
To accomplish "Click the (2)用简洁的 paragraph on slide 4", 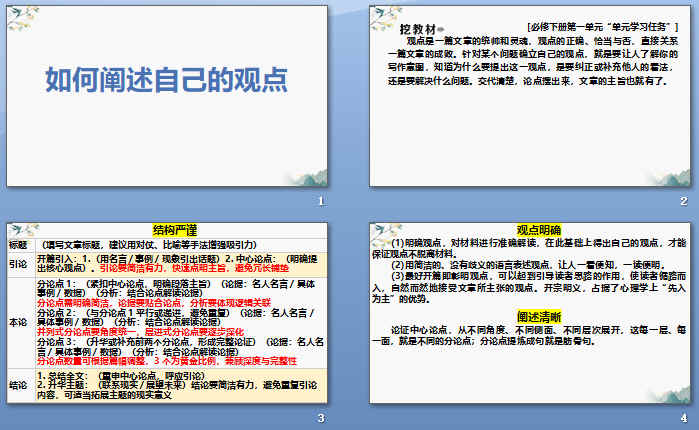I will [529, 265].
